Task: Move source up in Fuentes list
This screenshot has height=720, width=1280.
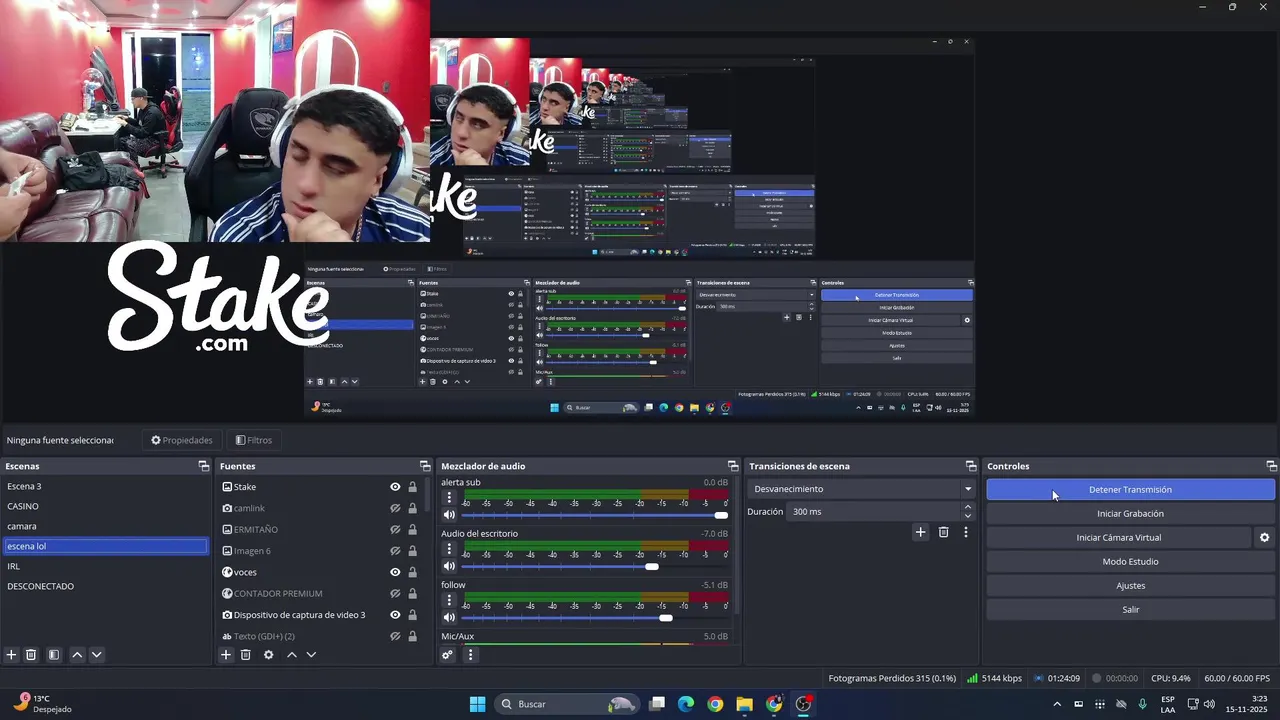Action: [292, 655]
